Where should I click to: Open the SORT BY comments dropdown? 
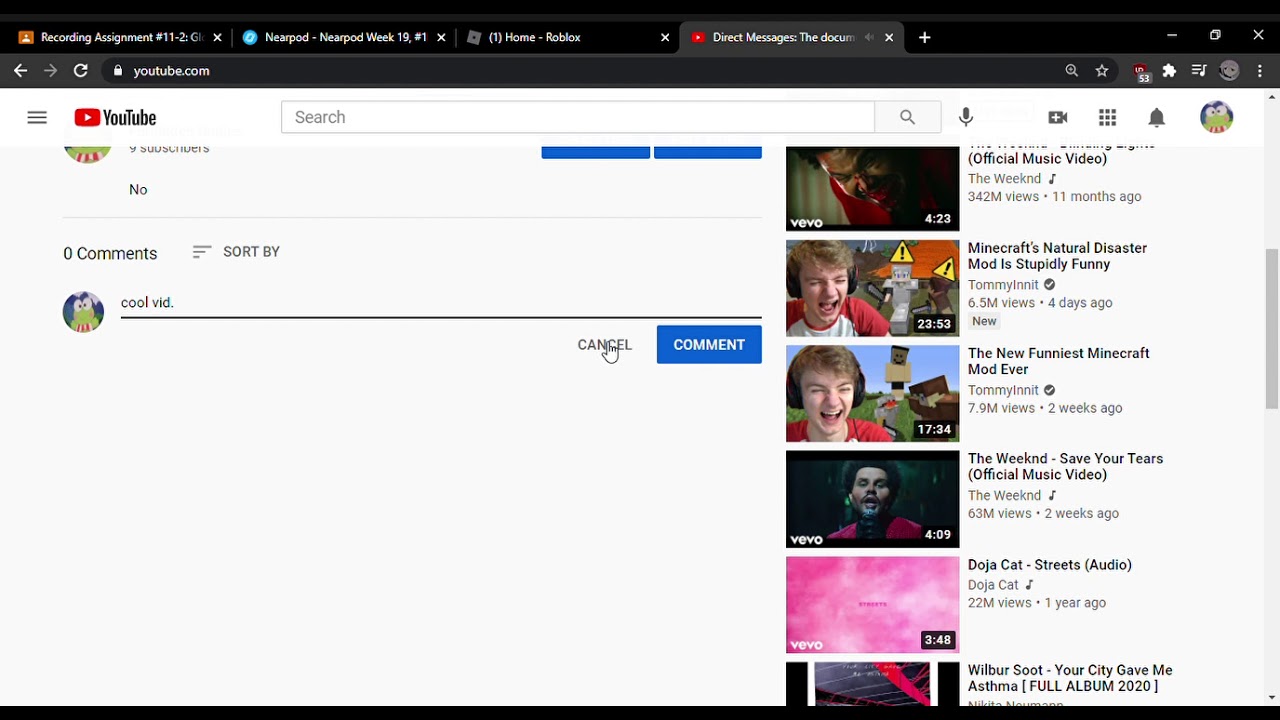[x=236, y=252]
